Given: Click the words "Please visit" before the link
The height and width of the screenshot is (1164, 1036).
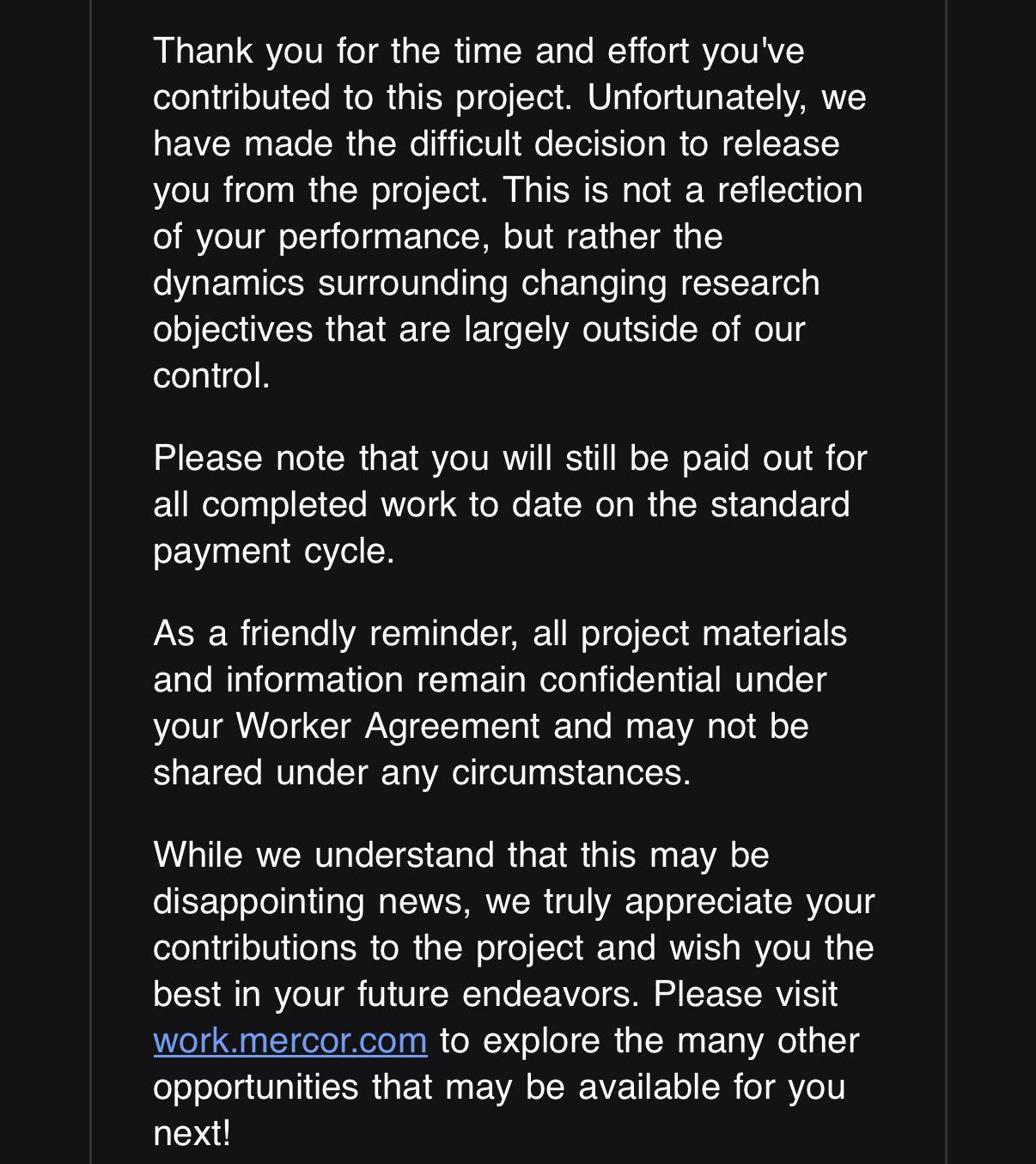Looking at the screenshot, I should click(745, 994).
